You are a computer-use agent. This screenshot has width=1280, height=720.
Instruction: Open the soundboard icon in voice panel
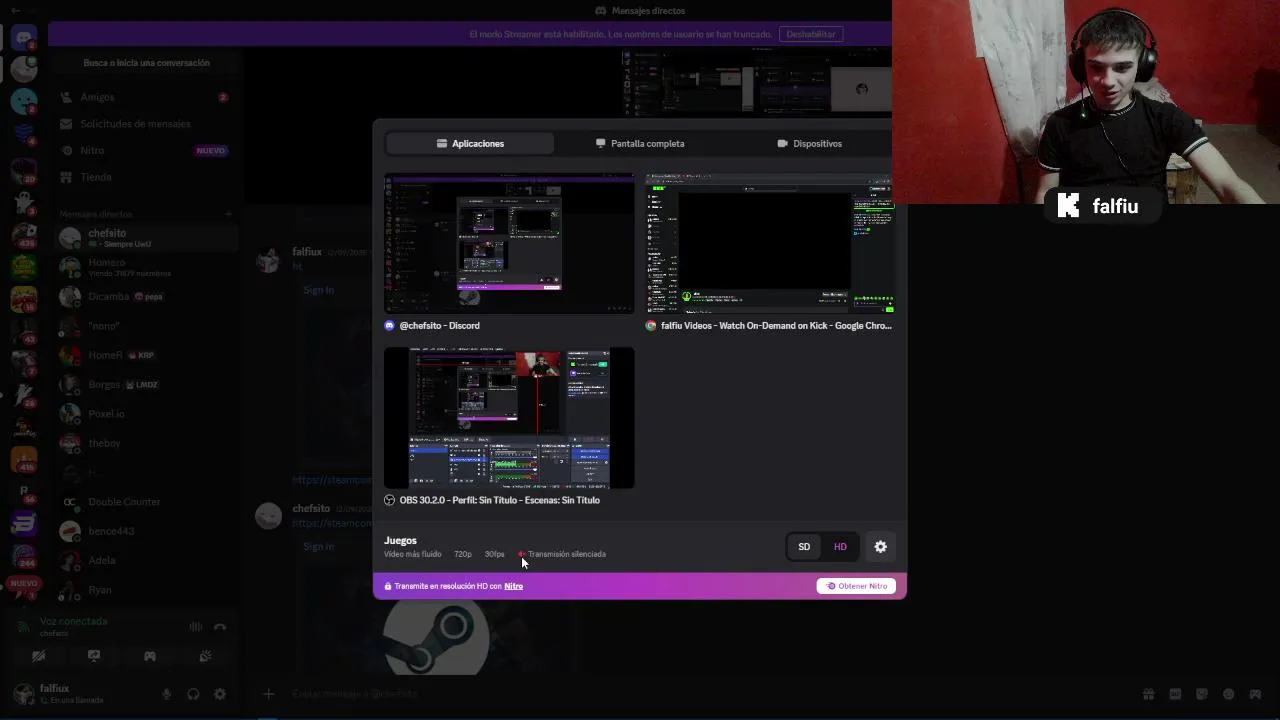[205, 656]
